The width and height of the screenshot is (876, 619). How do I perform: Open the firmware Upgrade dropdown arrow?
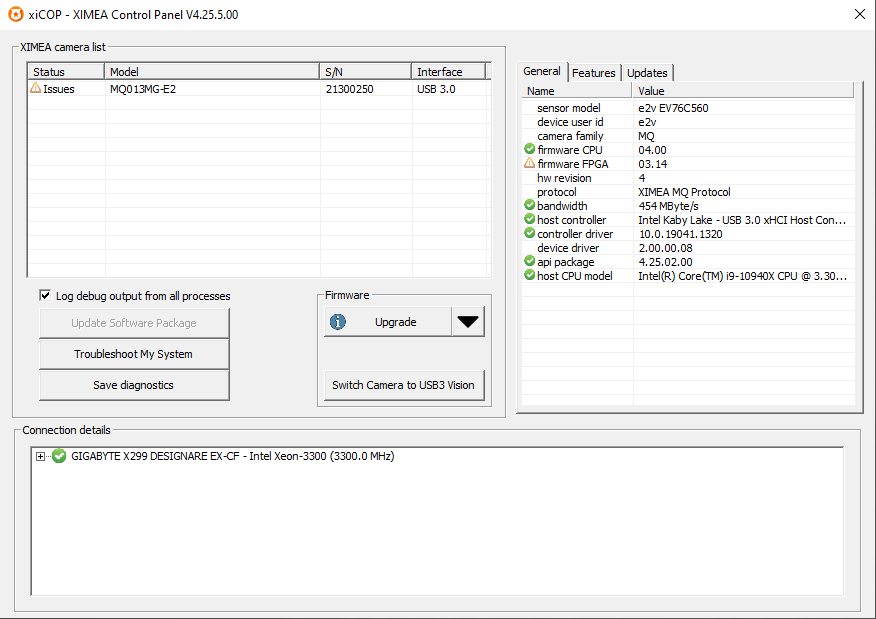468,322
